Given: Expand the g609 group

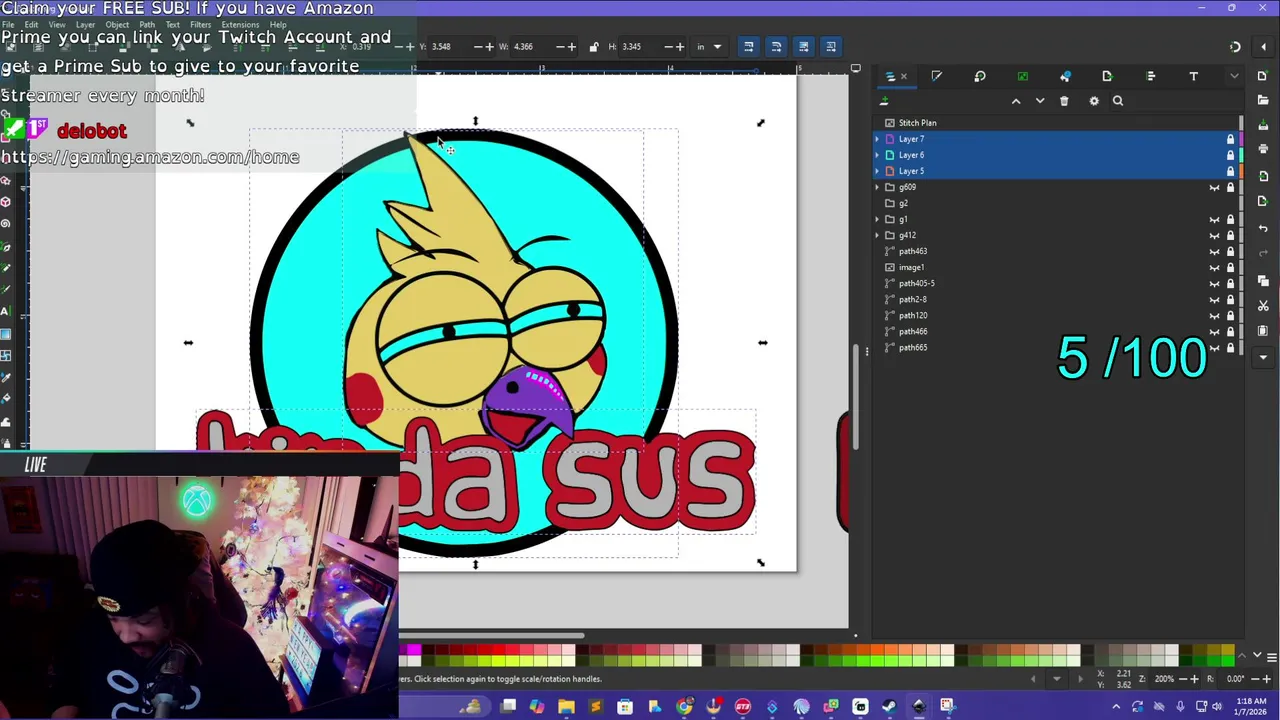Looking at the screenshot, I should click(x=878, y=187).
